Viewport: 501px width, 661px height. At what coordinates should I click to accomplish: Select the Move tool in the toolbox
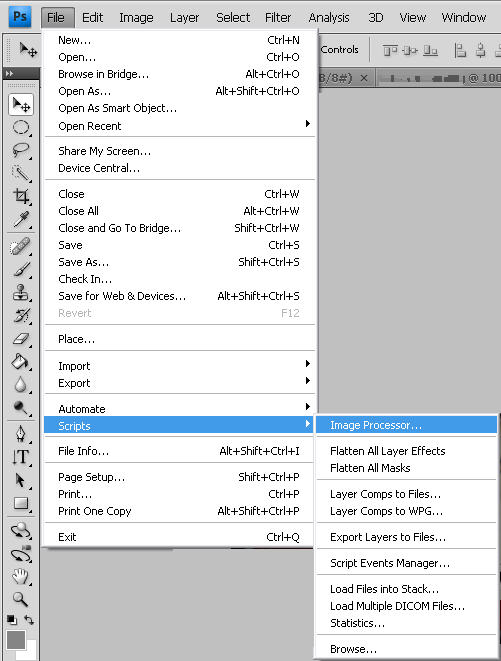tap(21, 104)
